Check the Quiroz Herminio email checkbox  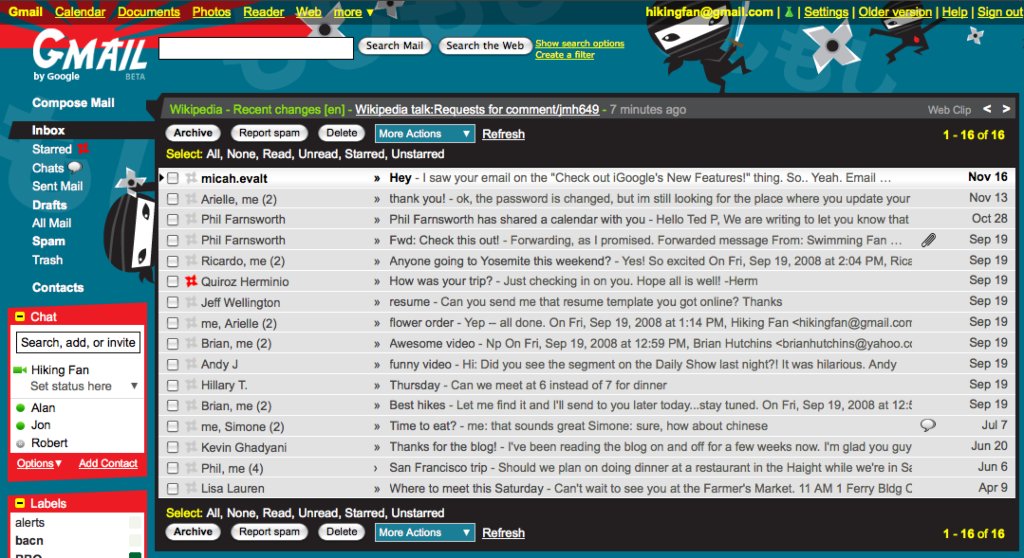173,282
